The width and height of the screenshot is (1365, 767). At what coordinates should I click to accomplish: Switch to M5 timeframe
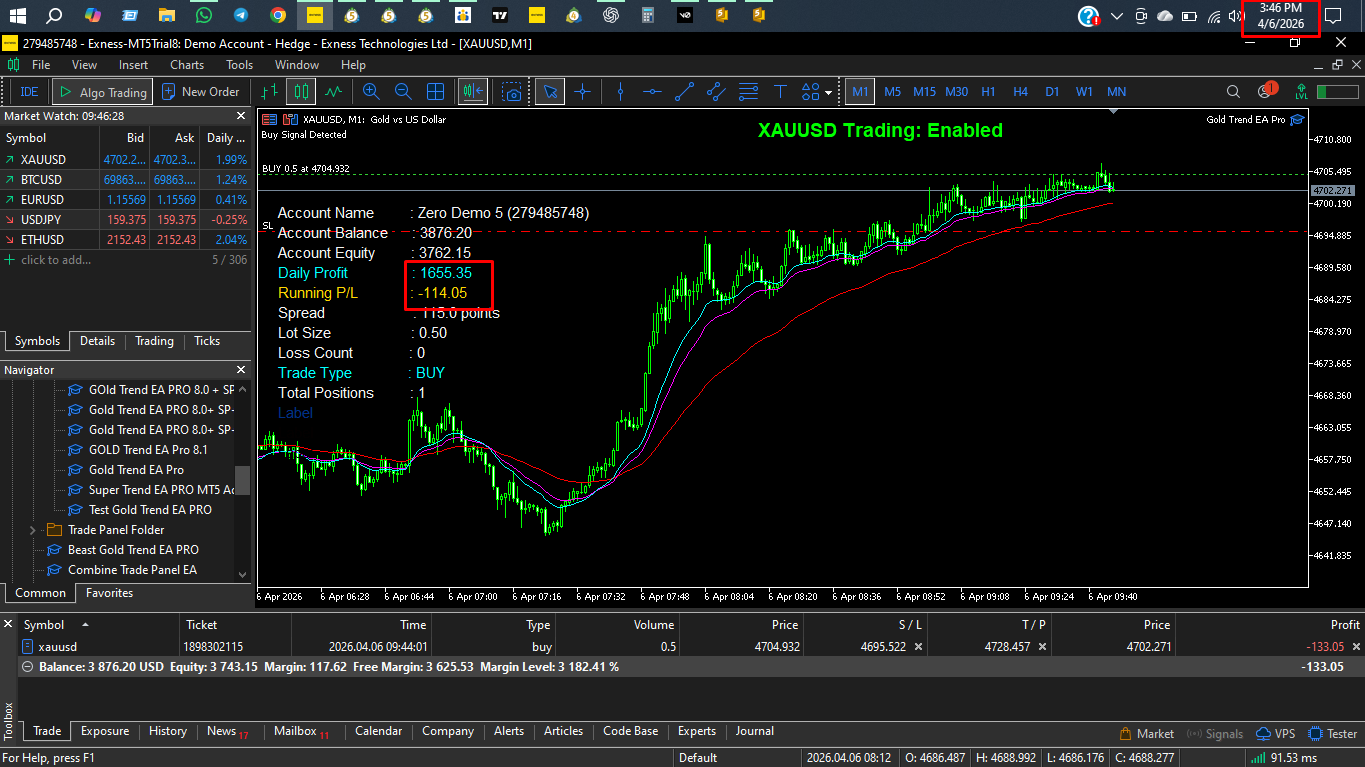[892, 92]
